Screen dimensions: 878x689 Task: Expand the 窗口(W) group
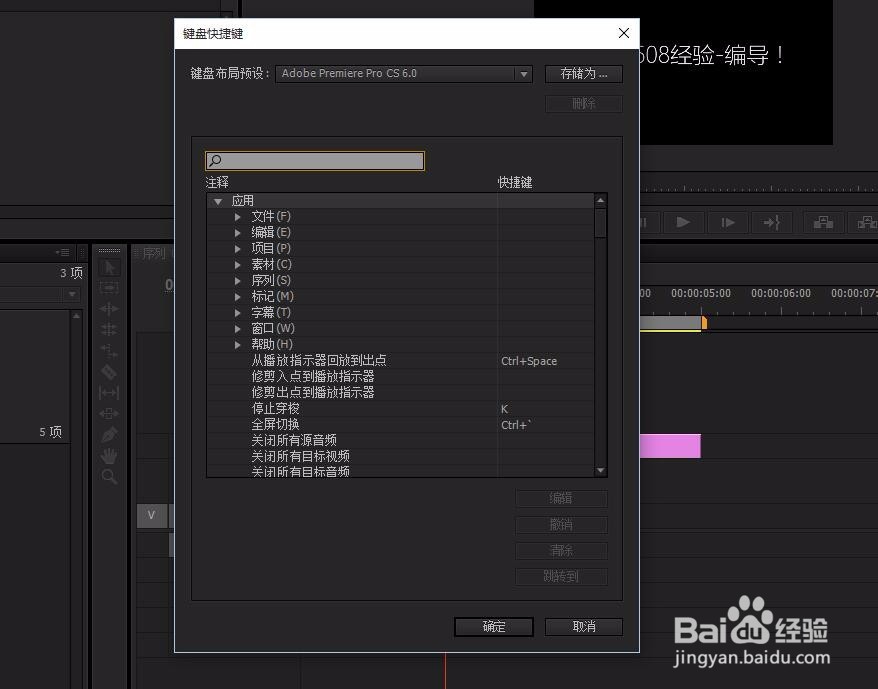tap(237, 328)
